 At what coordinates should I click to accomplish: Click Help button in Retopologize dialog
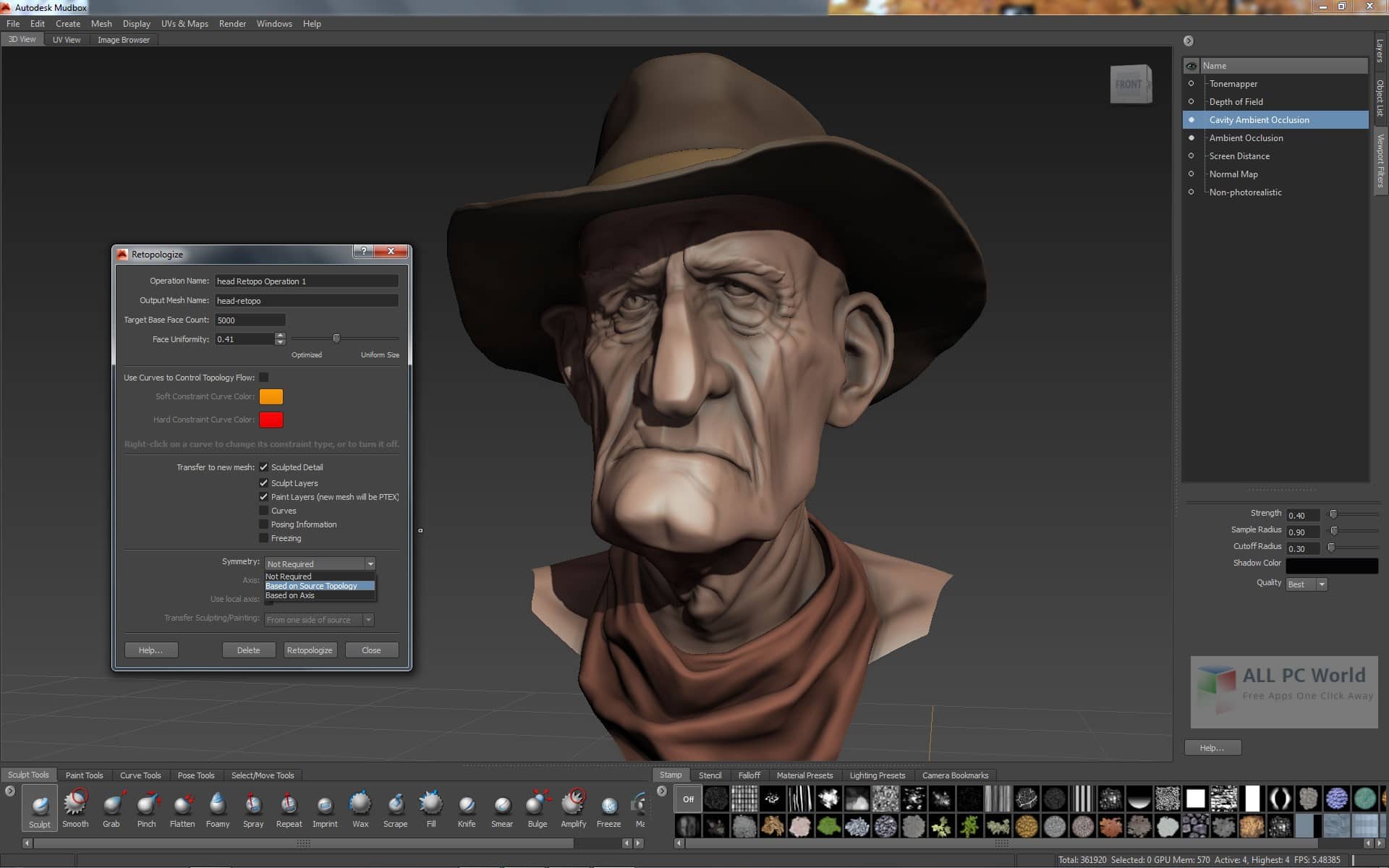(150, 650)
